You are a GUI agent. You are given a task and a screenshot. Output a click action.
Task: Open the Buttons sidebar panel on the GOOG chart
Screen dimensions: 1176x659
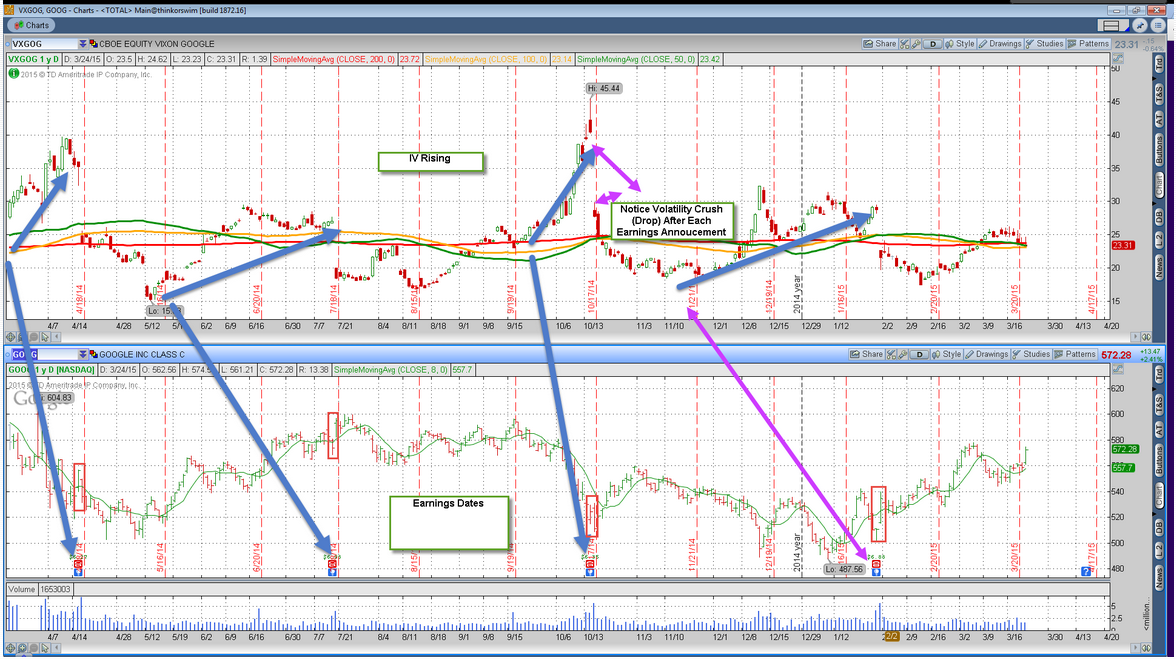[x=1160, y=460]
